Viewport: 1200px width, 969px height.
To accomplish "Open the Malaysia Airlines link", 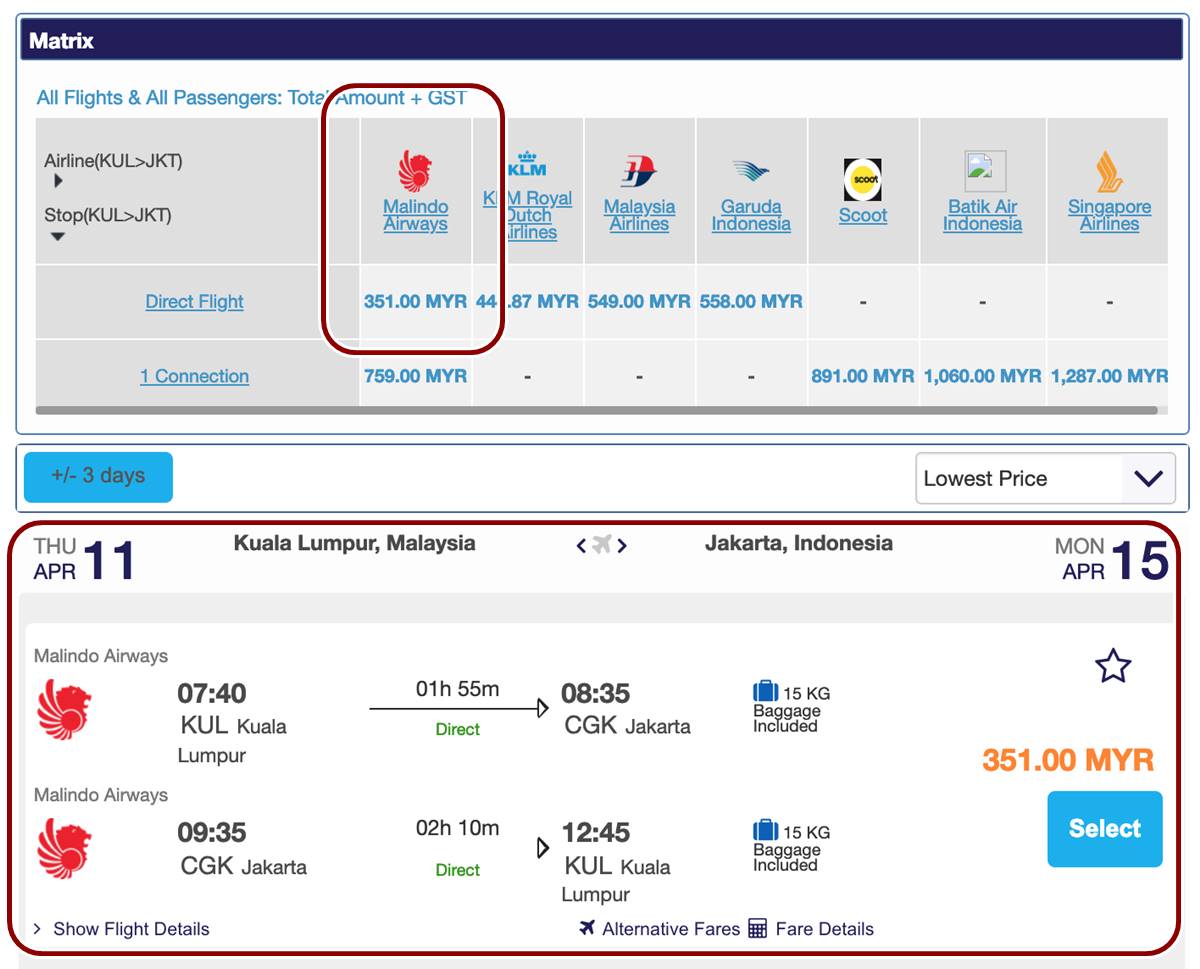I will (639, 215).
